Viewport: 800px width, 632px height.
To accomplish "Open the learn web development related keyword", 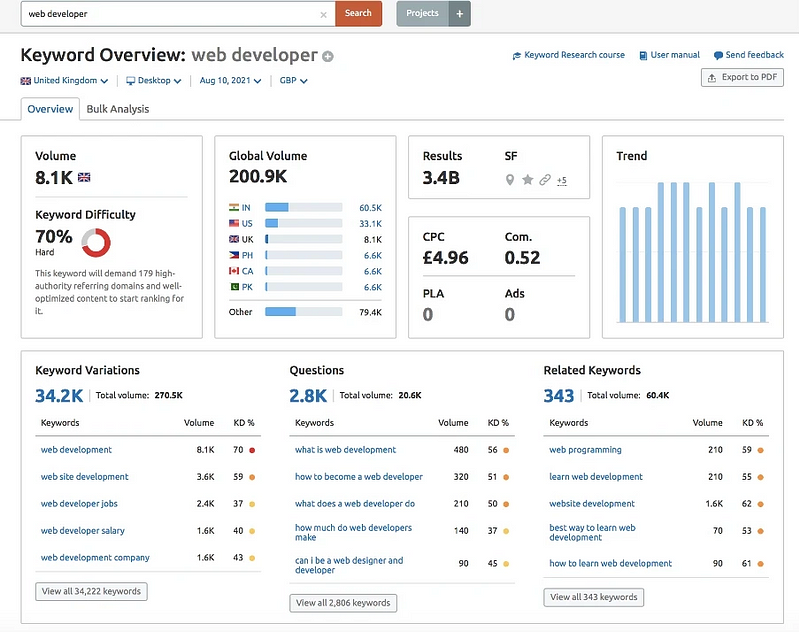I will (x=596, y=477).
